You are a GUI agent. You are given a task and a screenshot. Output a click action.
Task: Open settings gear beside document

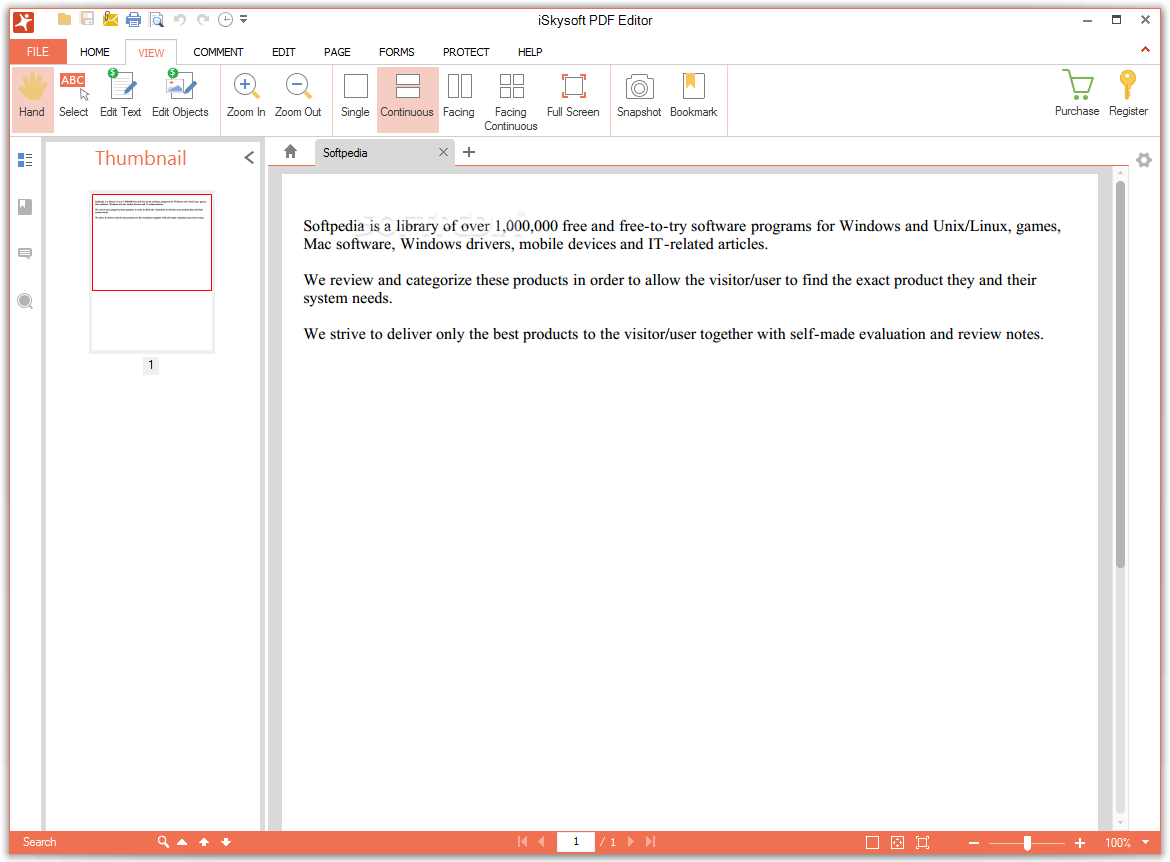tap(1144, 160)
